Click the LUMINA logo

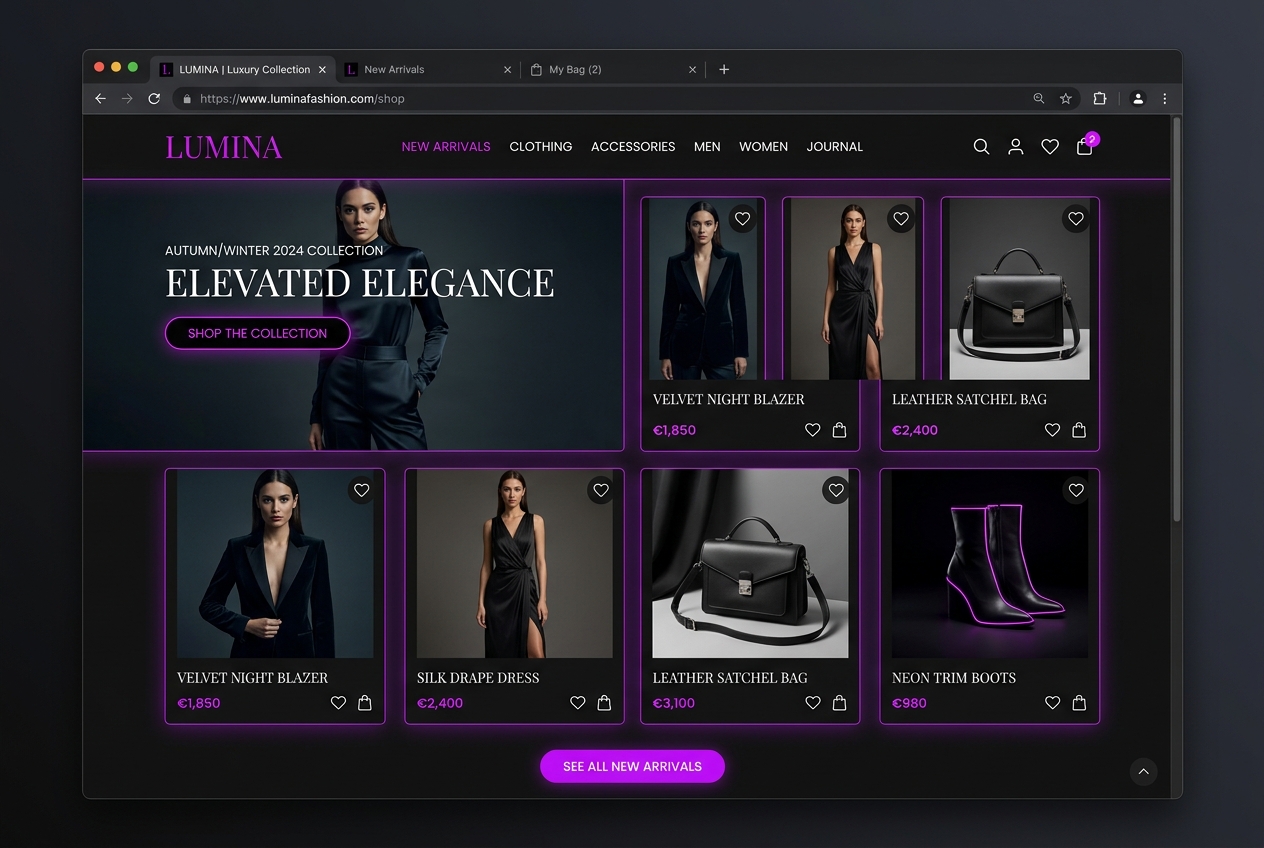click(224, 147)
